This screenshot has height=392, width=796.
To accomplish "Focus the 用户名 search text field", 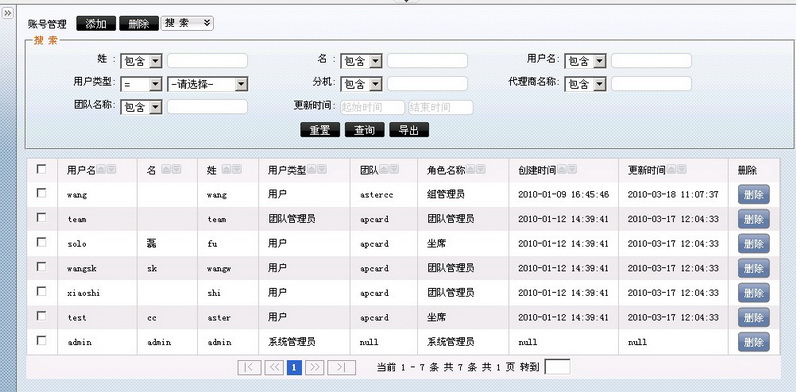I will (x=651, y=61).
